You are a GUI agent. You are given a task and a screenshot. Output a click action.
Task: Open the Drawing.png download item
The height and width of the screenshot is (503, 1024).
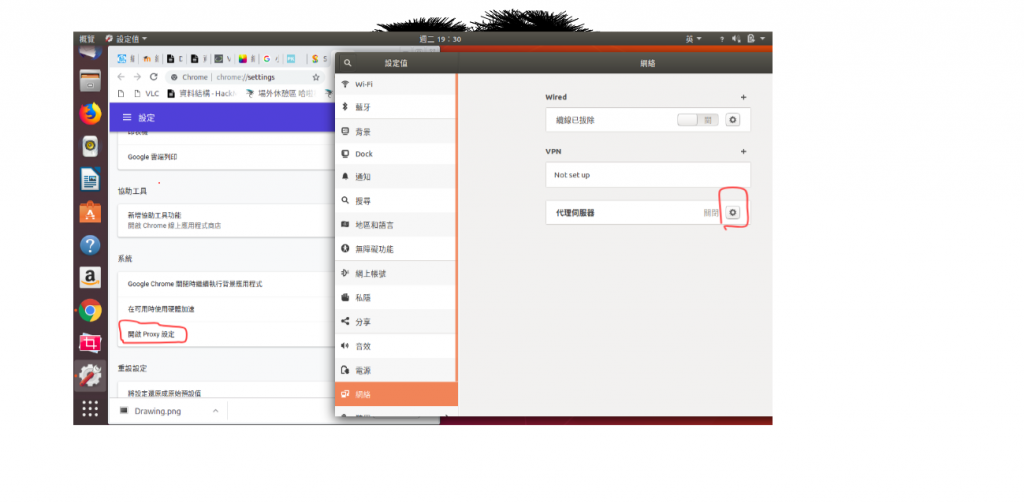pyautogui.click(x=159, y=411)
